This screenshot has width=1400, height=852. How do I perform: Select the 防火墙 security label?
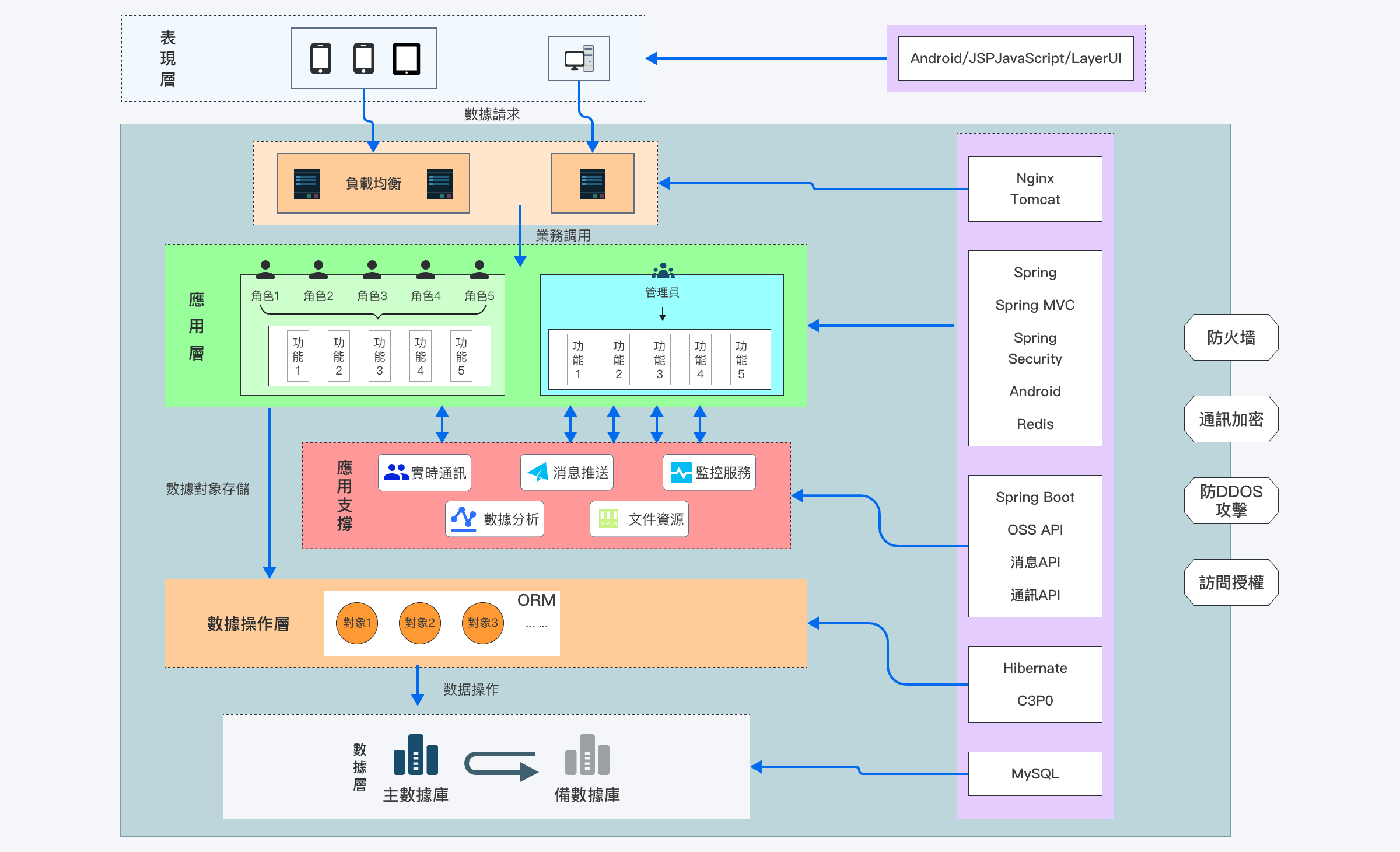pyautogui.click(x=1231, y=337)
